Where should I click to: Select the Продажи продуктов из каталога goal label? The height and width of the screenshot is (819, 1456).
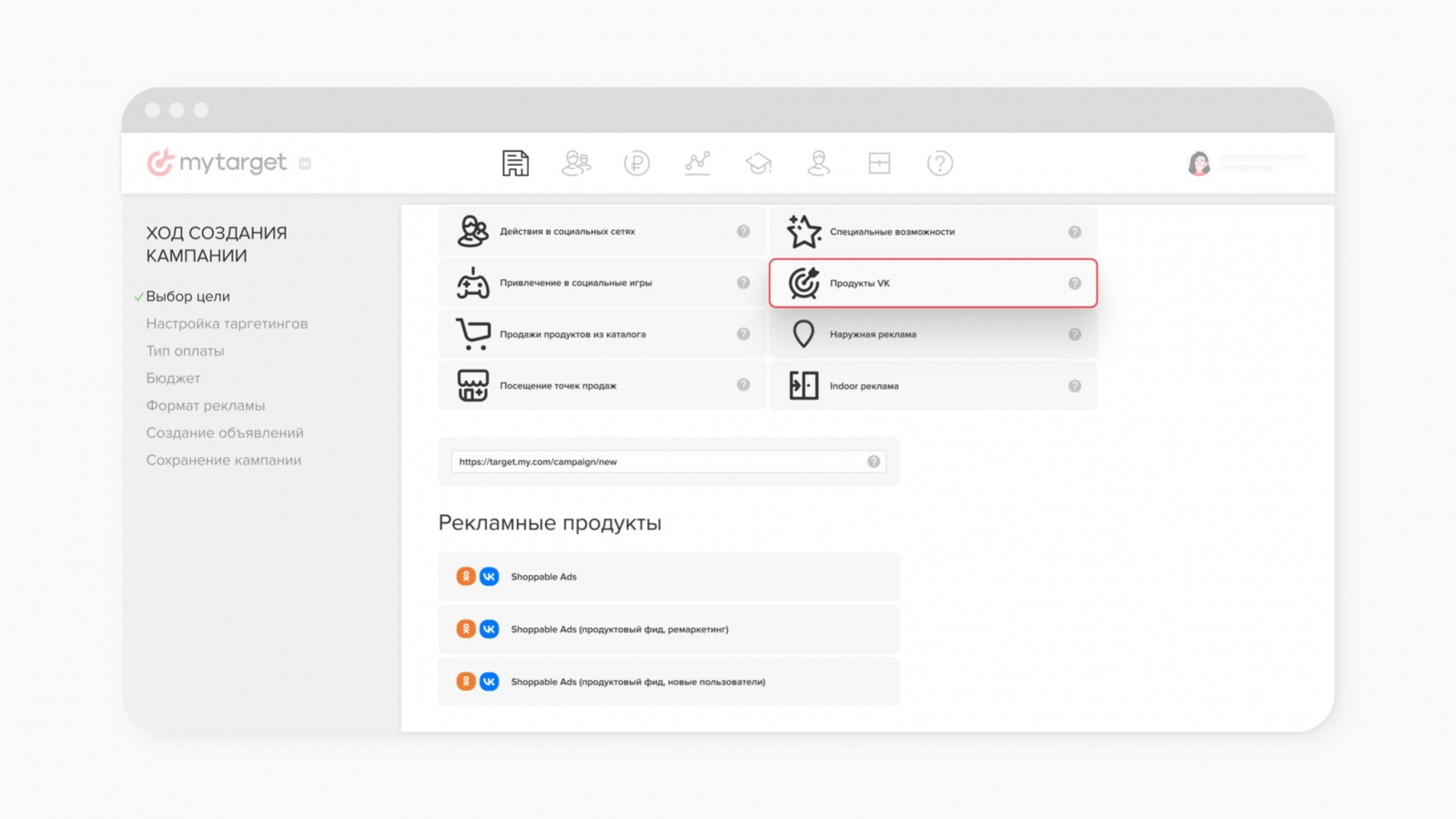tap(572, 334)
